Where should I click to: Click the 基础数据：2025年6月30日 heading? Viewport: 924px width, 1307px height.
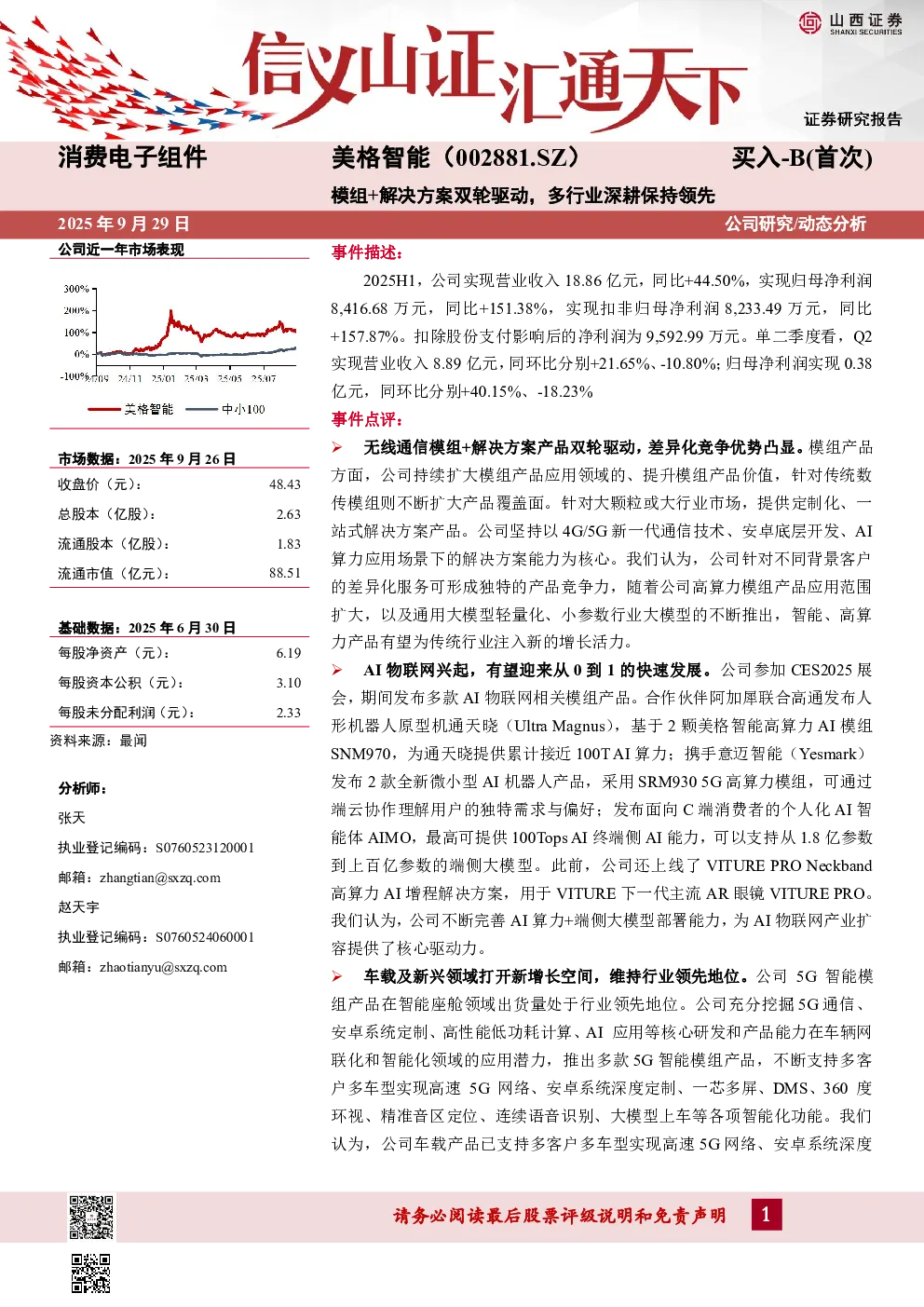click(x=147, y=628)
